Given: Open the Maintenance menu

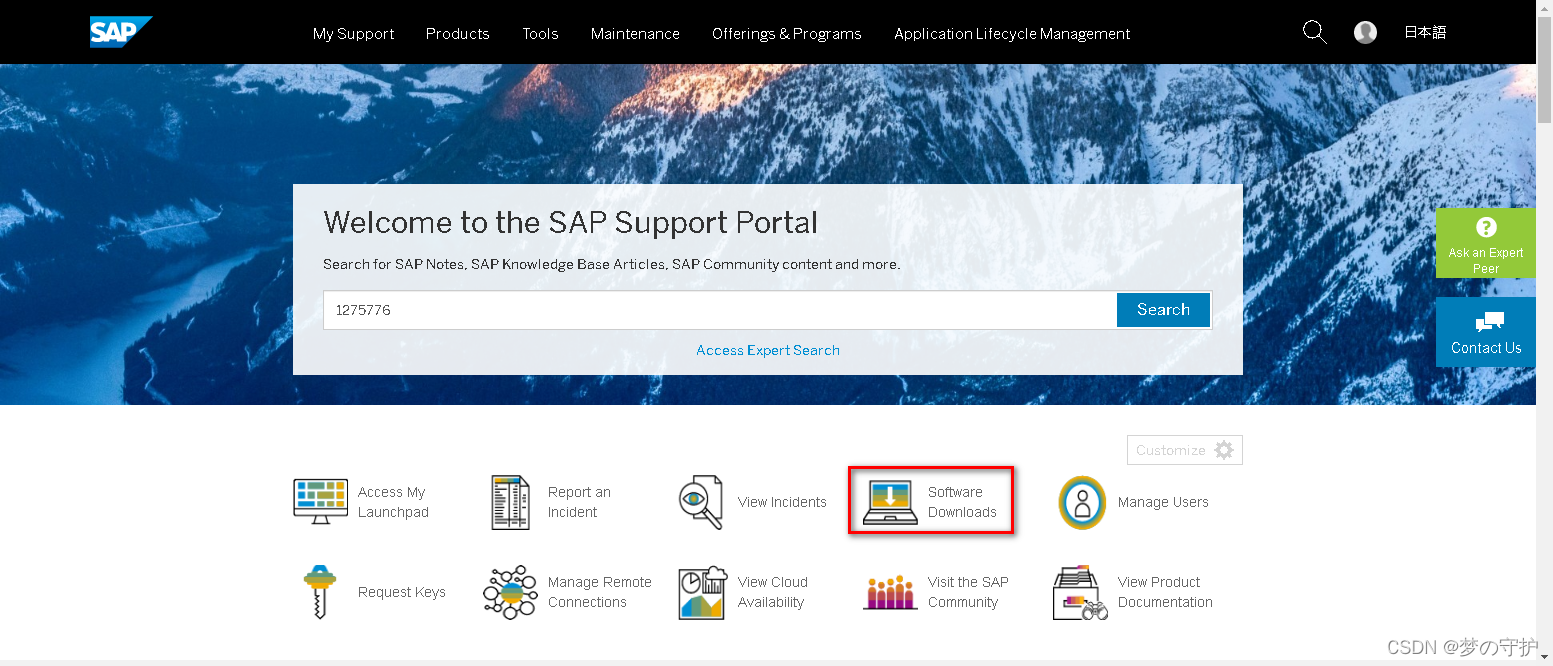Looking at the screenshot, I should coord(635,33).
